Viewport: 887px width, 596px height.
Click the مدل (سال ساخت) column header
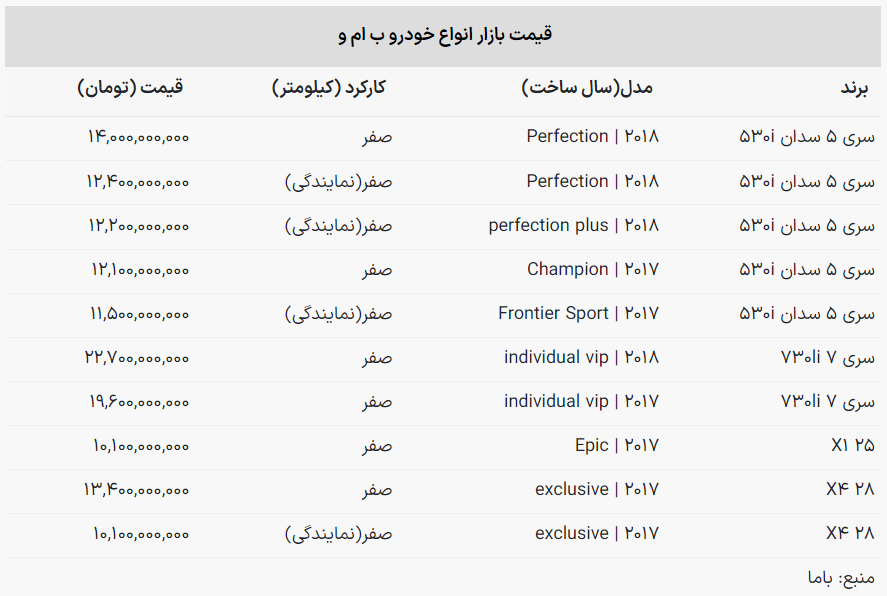click(587, 88)
